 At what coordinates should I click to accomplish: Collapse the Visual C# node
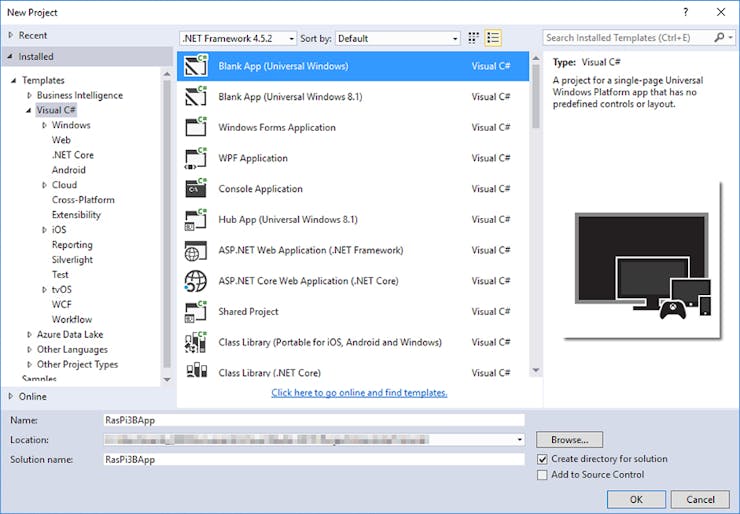[x=29, y=110]
